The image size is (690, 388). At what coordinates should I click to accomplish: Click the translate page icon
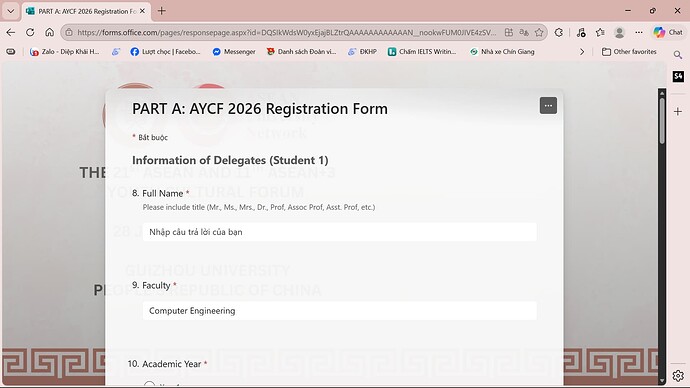(524, 32)
